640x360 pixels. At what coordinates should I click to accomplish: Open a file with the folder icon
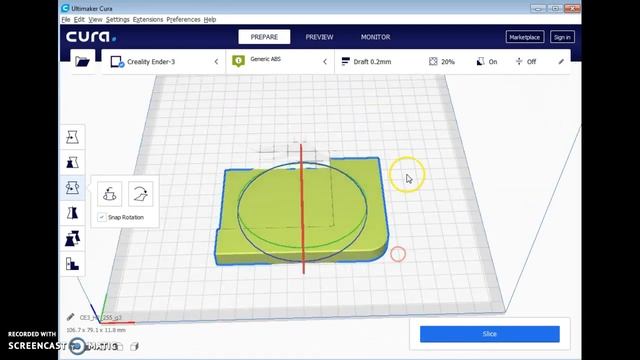[x=82, y=62]
